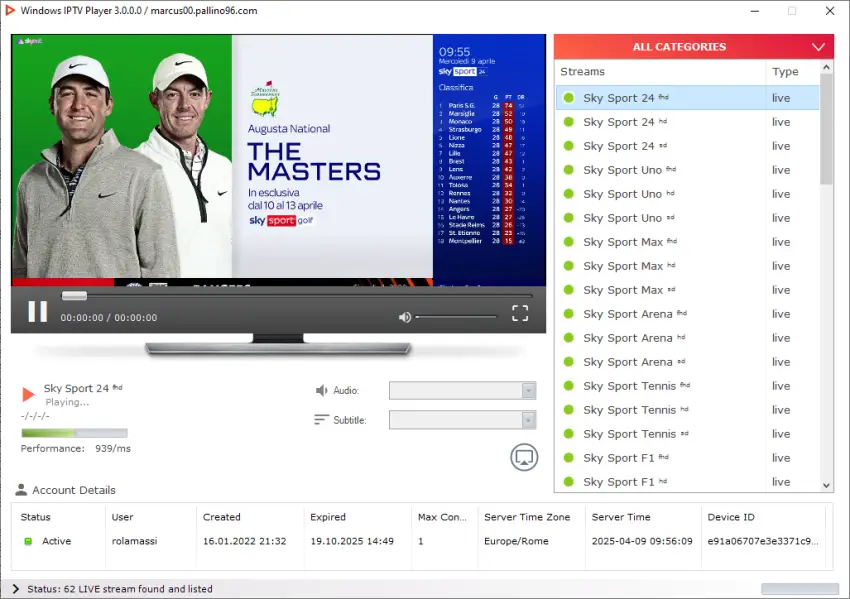
Task: Click the screen cast icon
Action: pyautogui.click(x=524, y=457)
